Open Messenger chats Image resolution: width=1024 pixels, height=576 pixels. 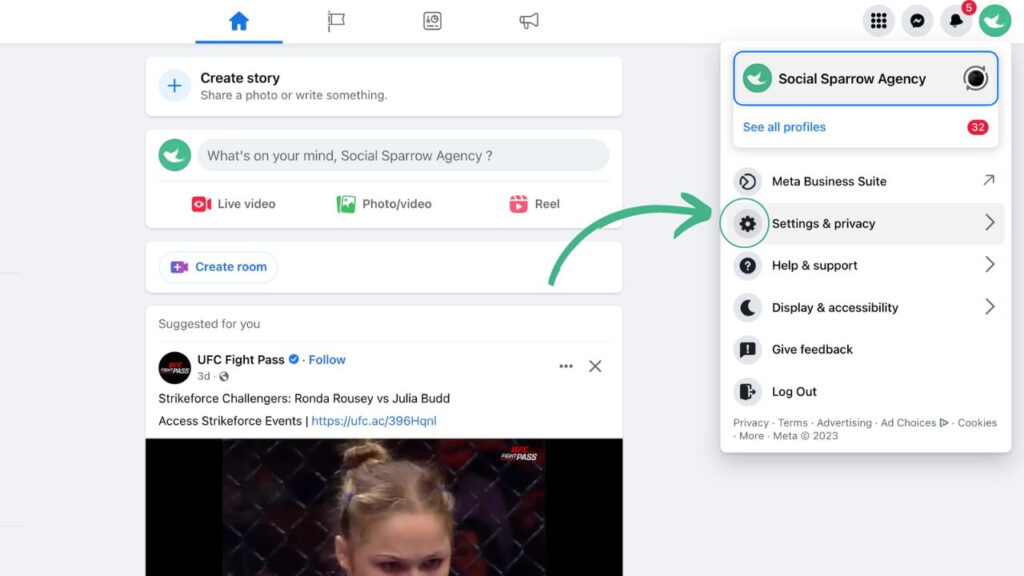[x=917, y=21]
